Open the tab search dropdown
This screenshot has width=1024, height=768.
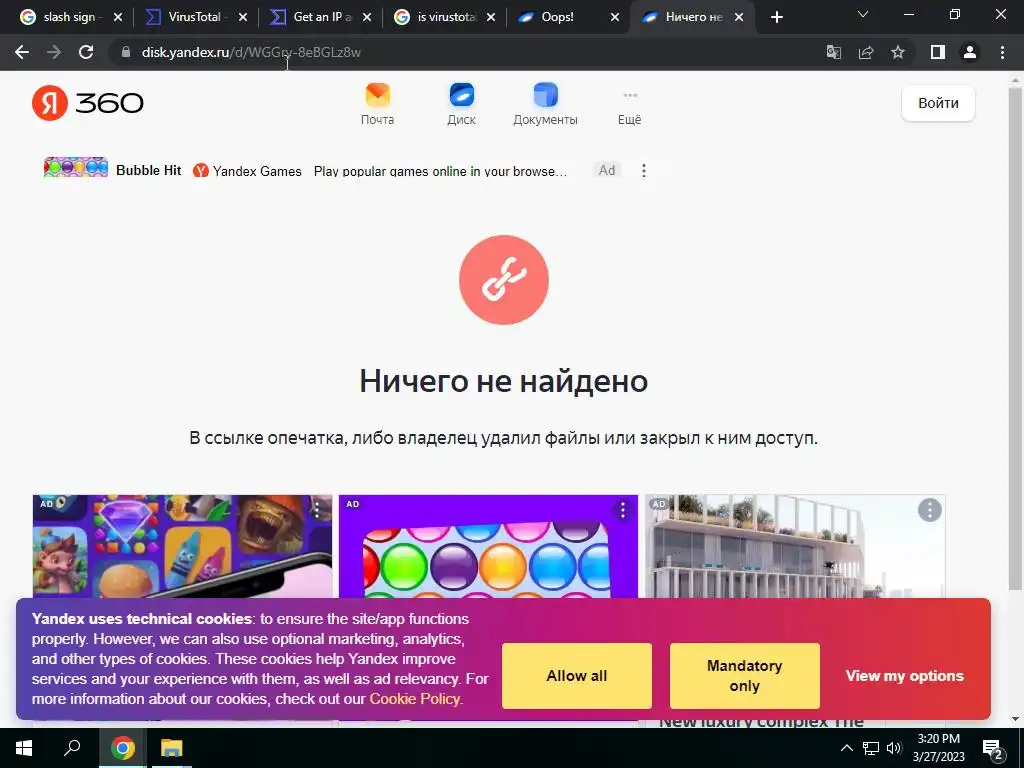click(863, 14)
